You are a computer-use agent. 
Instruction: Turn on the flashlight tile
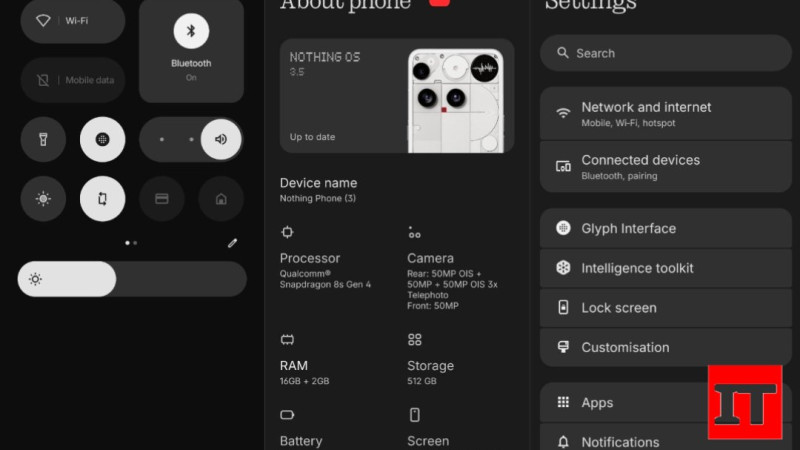click(x=43, y=139)
